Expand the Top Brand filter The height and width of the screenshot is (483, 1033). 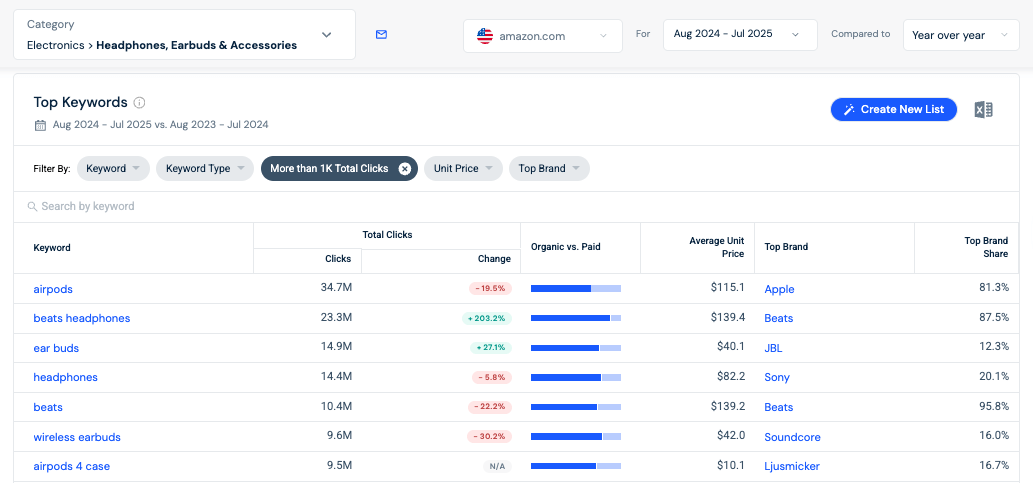coord(549,169)
